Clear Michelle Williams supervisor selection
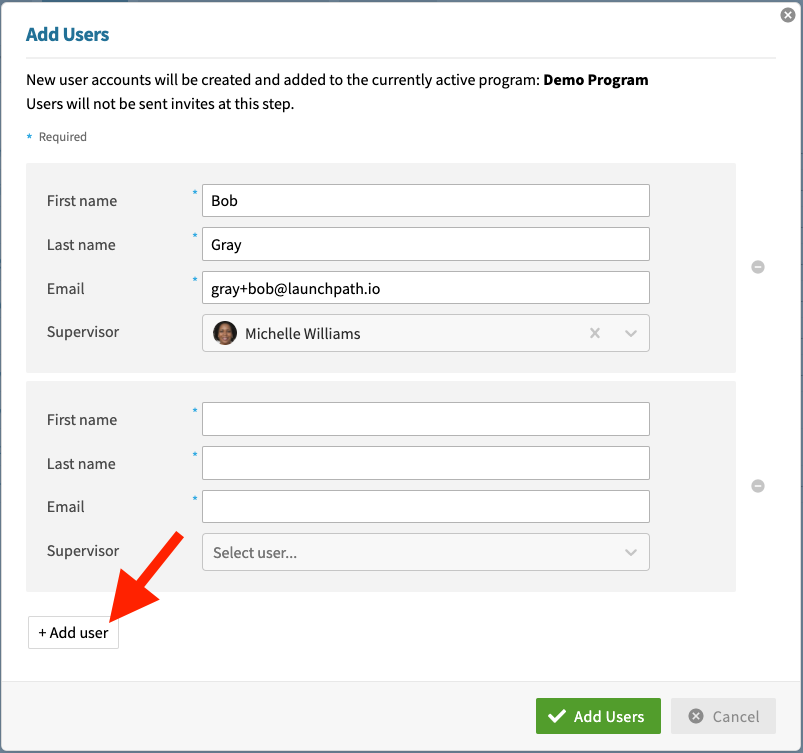Screen dimensions: 803x753 coord(595,333)
